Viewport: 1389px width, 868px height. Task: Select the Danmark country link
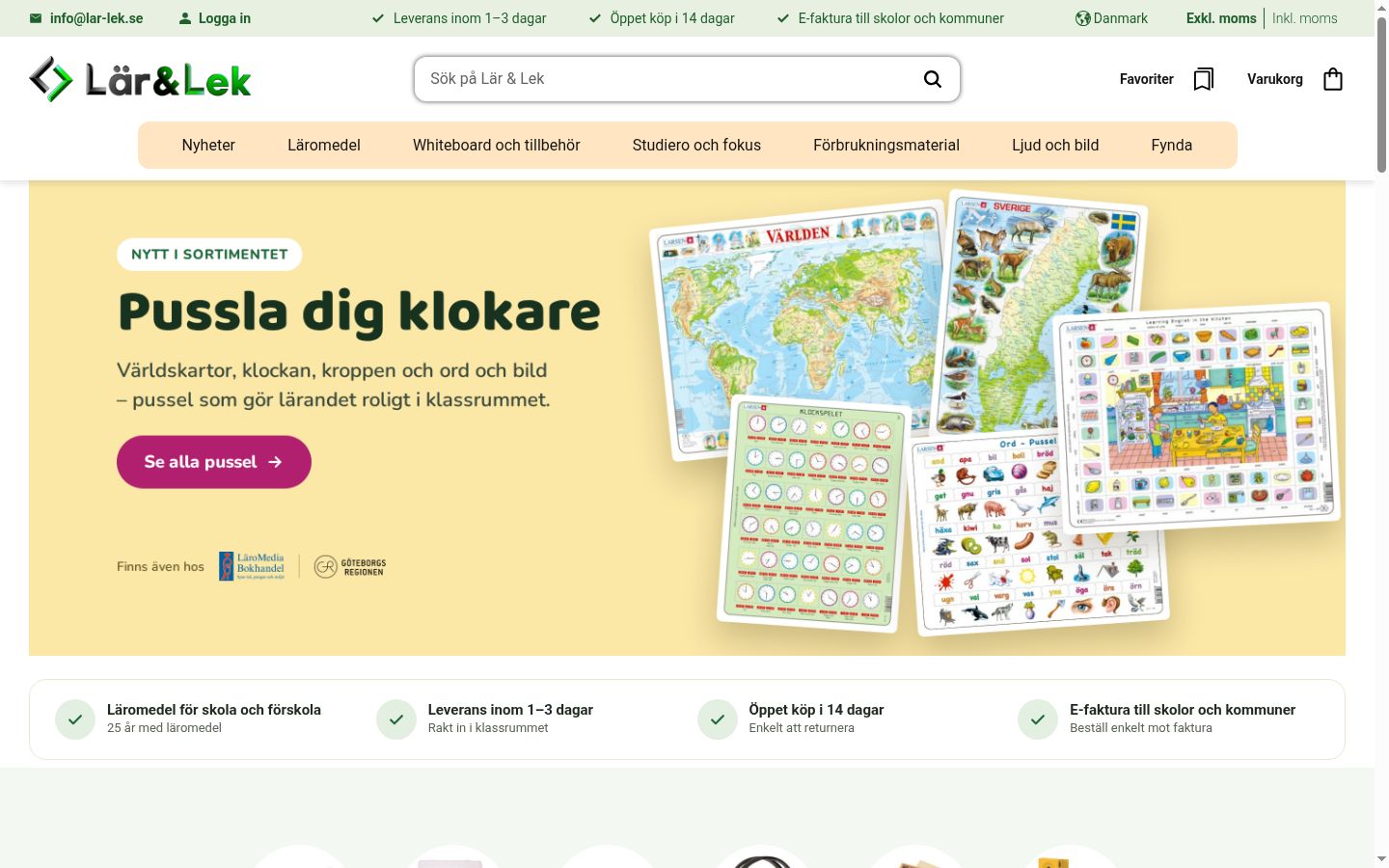point(1121,18)
